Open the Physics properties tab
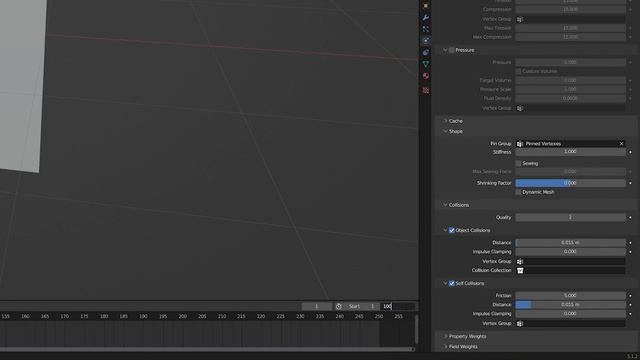The height and width of the screenshot is (360, 640). [x=426, y=40]
